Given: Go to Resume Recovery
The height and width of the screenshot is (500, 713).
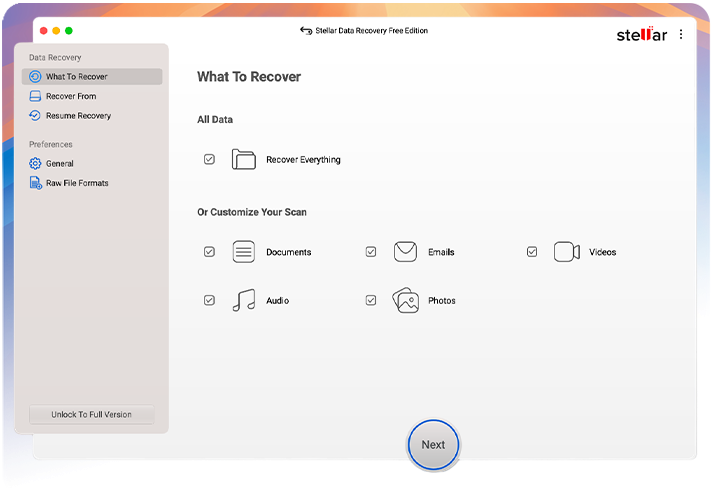Looking at the screenshot, I should [92, 115].
